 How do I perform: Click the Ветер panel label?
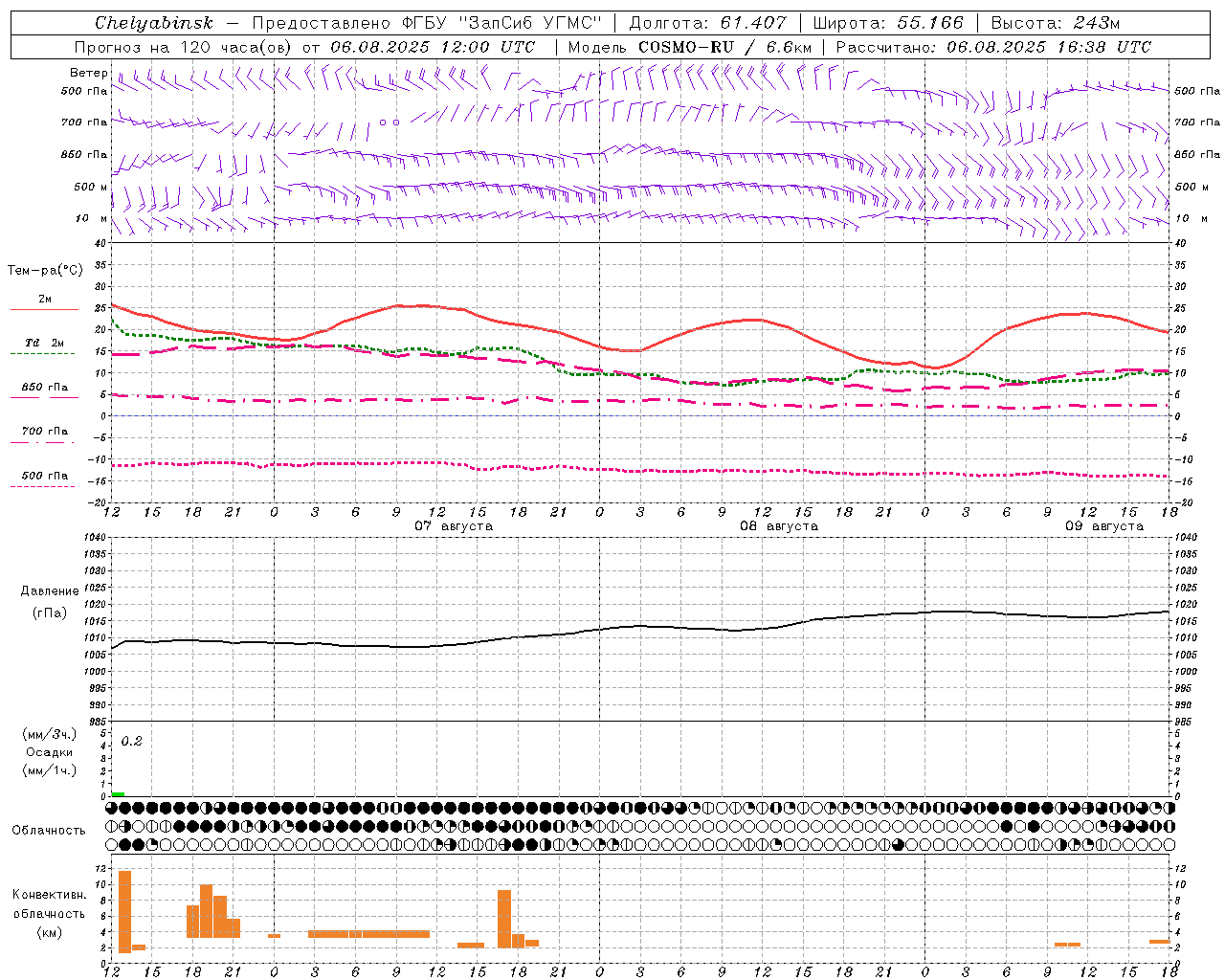coord(88,73)
